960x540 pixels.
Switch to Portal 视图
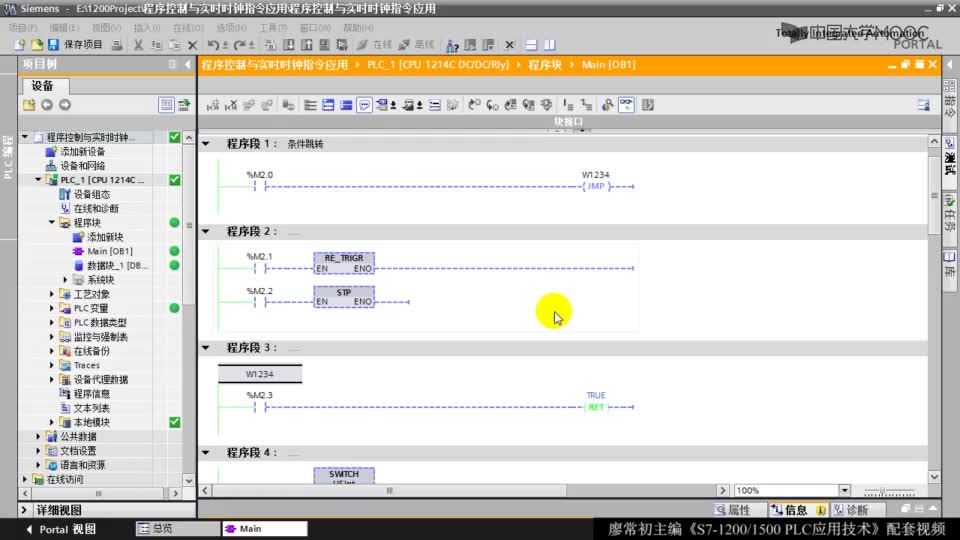point(61,529)
